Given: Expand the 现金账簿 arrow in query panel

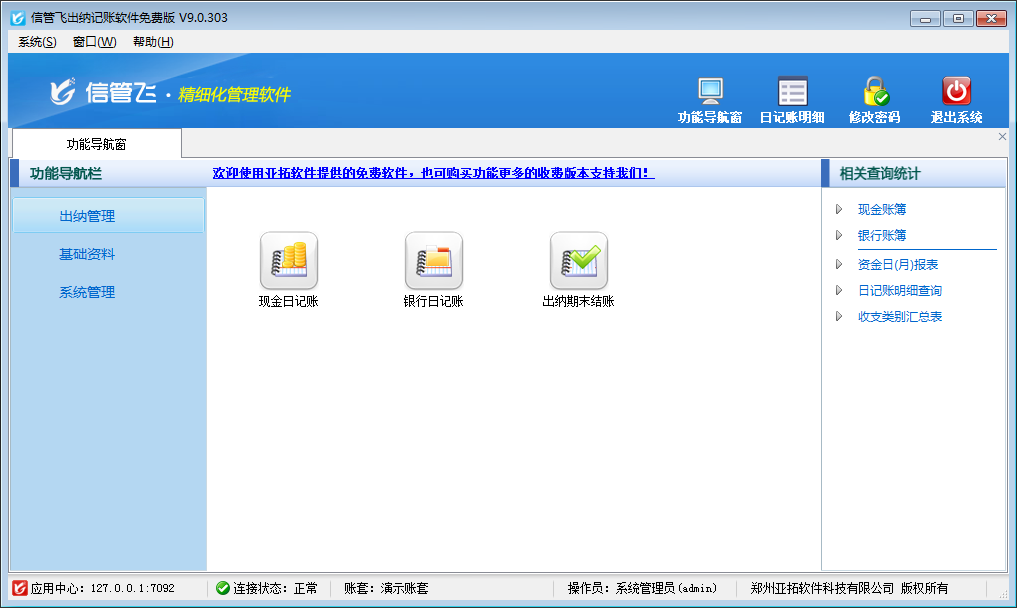Looking at the screenshot, I should 839,210.
